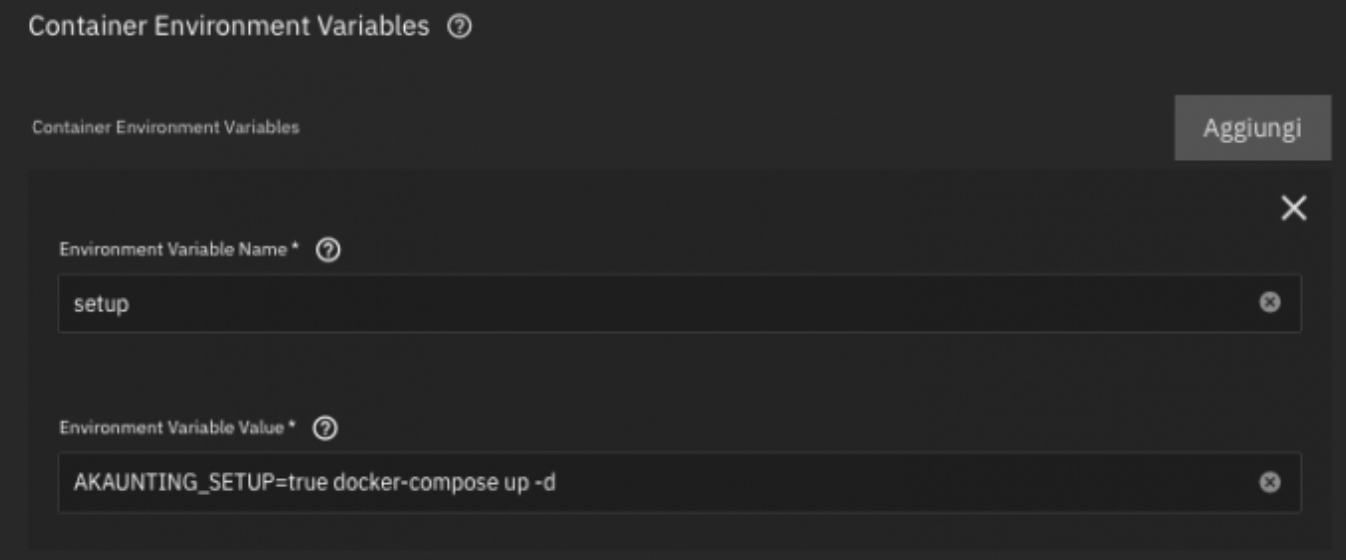
Task: Open help icon beside Container Environment Variables heading
Action: click(x=459, y=28)
